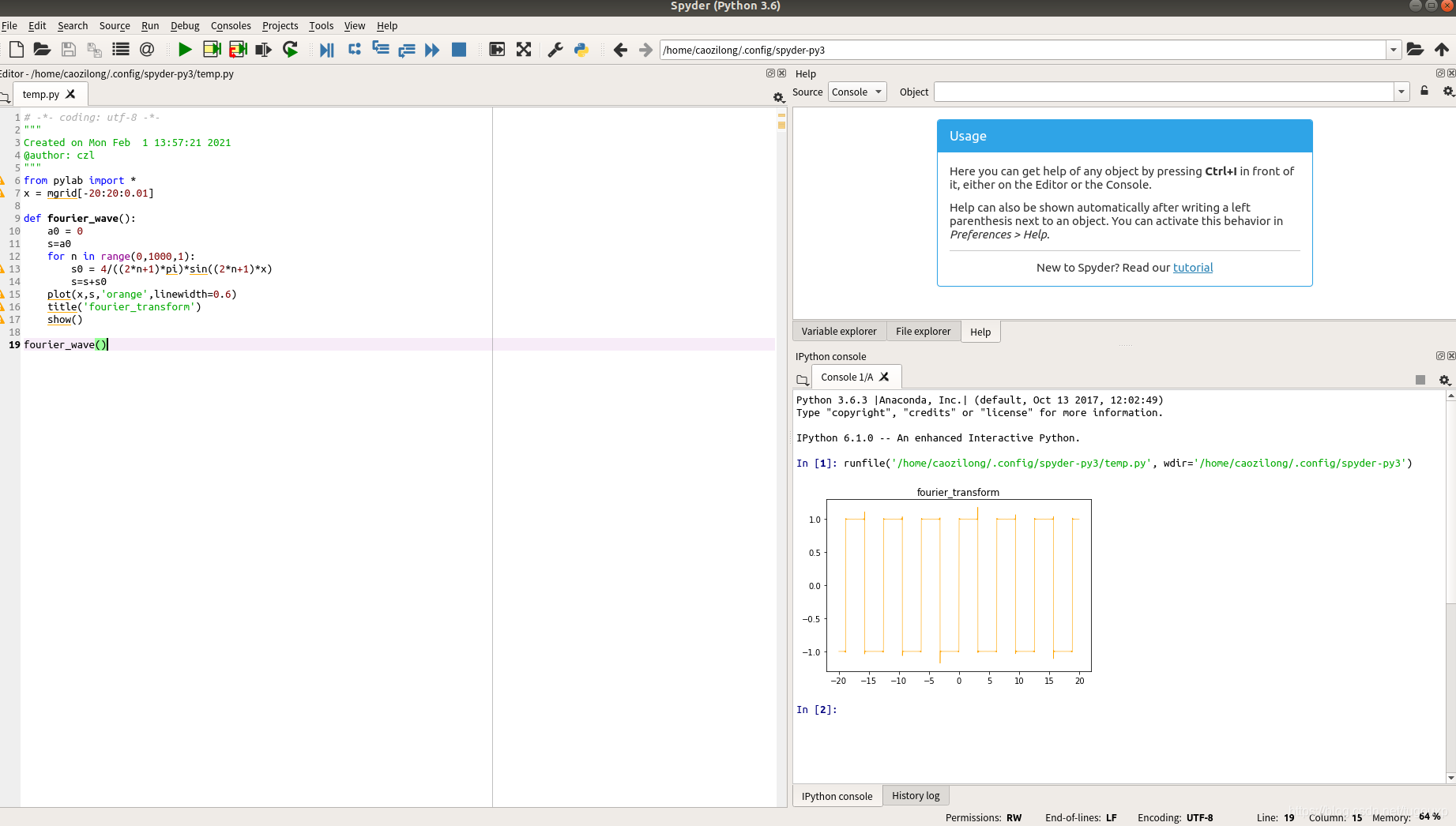Step into function debug icon
The height and width of the screenshot is (826, 1456).
tap(381, 50)
